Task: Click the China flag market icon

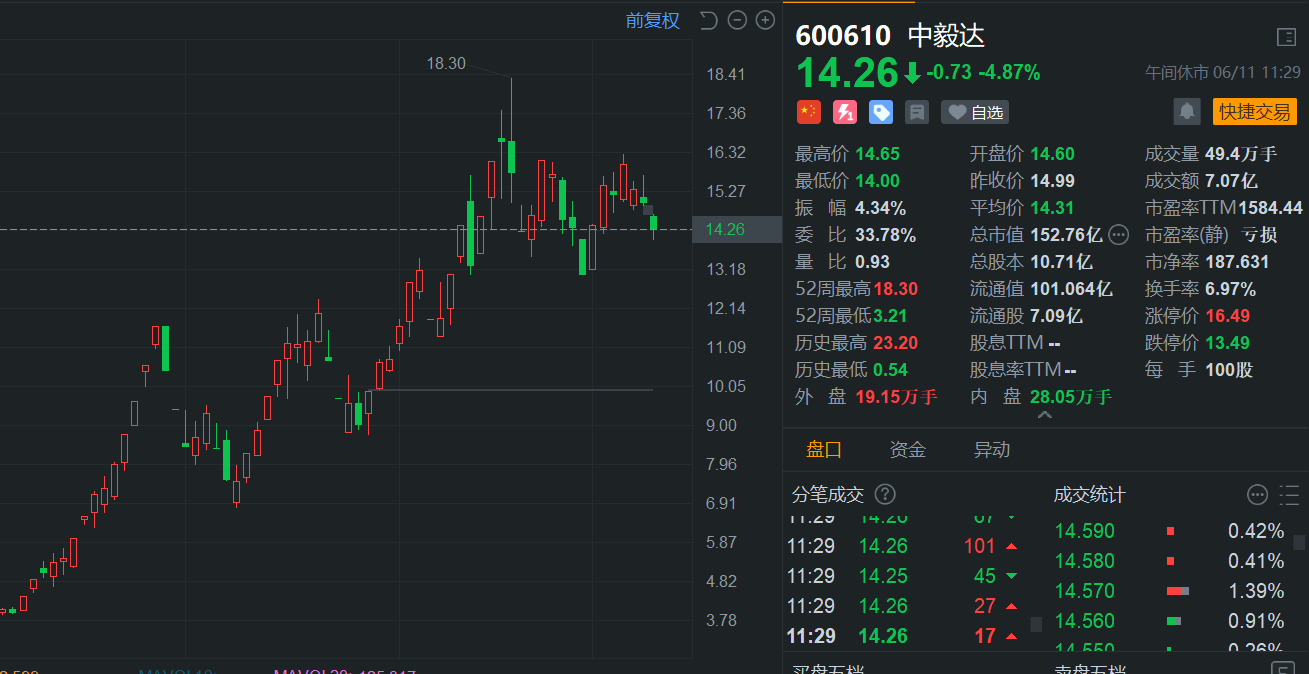Action: click(809, 112)
